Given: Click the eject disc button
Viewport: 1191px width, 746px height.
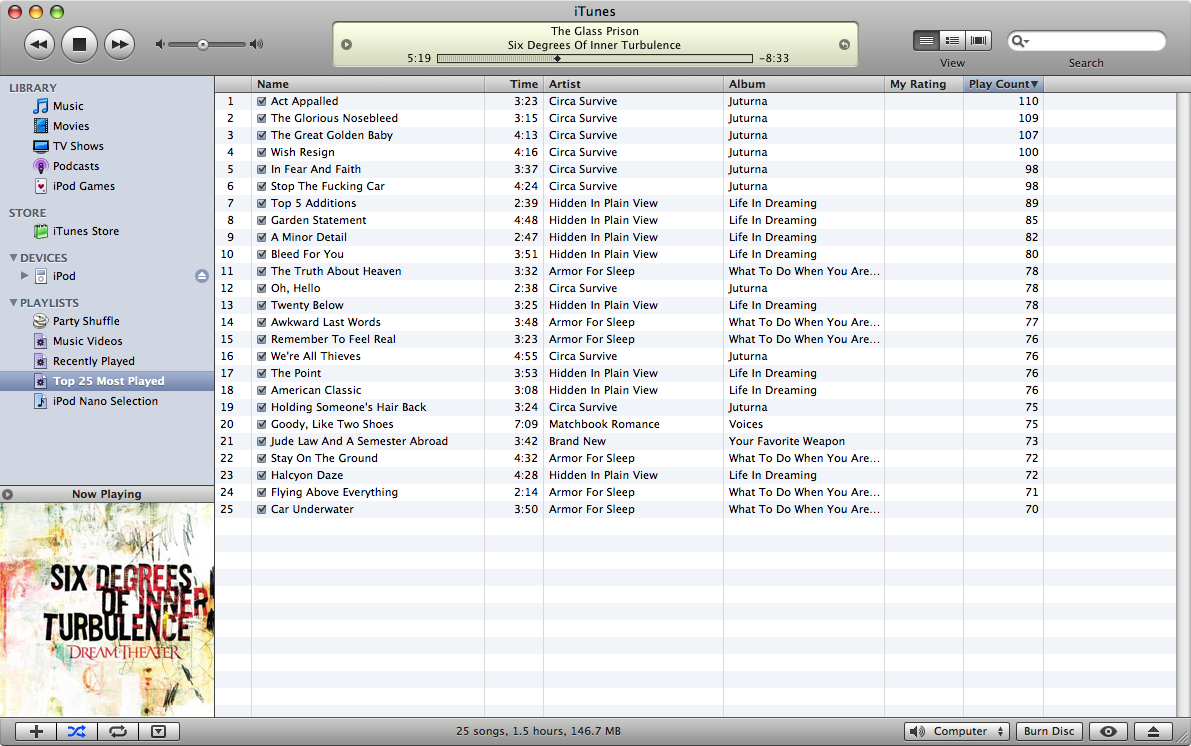Looking at the screenshot, I should [1153, 732].
